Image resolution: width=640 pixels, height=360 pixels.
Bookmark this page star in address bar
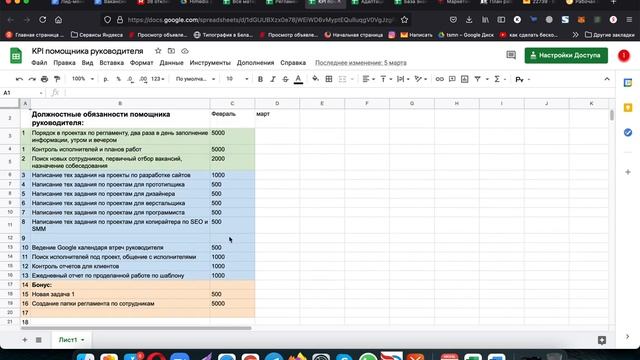[x=404, y=20]
